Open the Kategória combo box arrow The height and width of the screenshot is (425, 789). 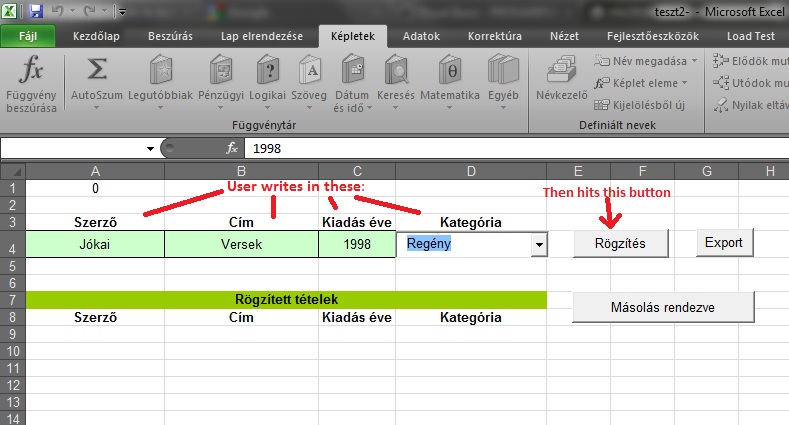click(x=539, y=245)
